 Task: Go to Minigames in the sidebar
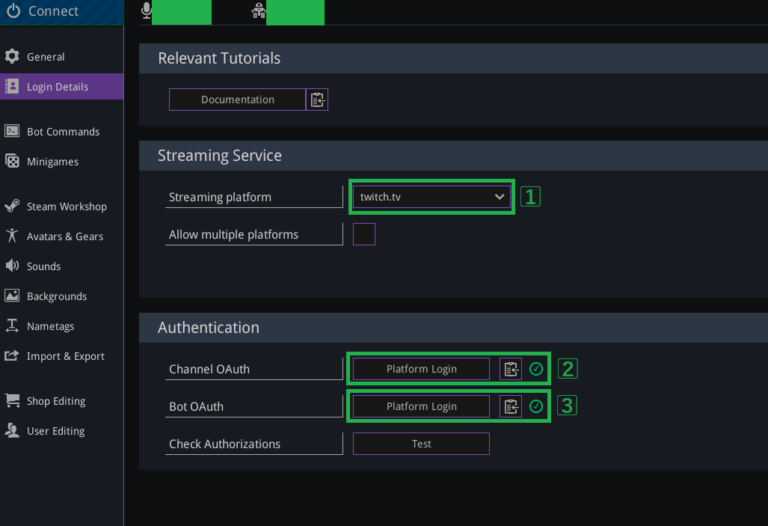(52, 162)
